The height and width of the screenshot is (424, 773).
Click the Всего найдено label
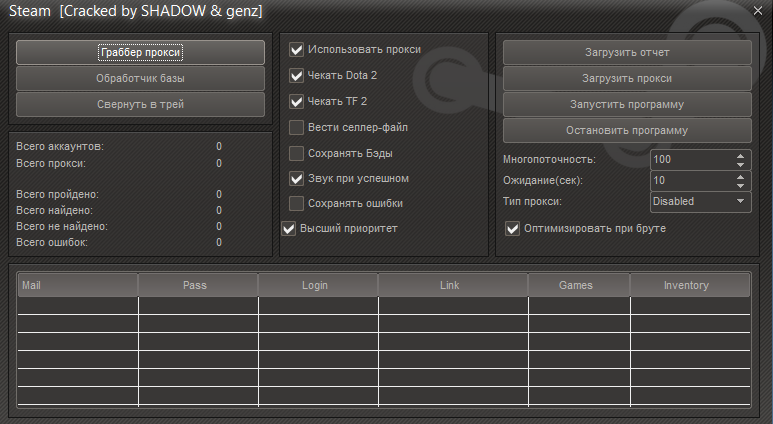[x=54, y=211]
